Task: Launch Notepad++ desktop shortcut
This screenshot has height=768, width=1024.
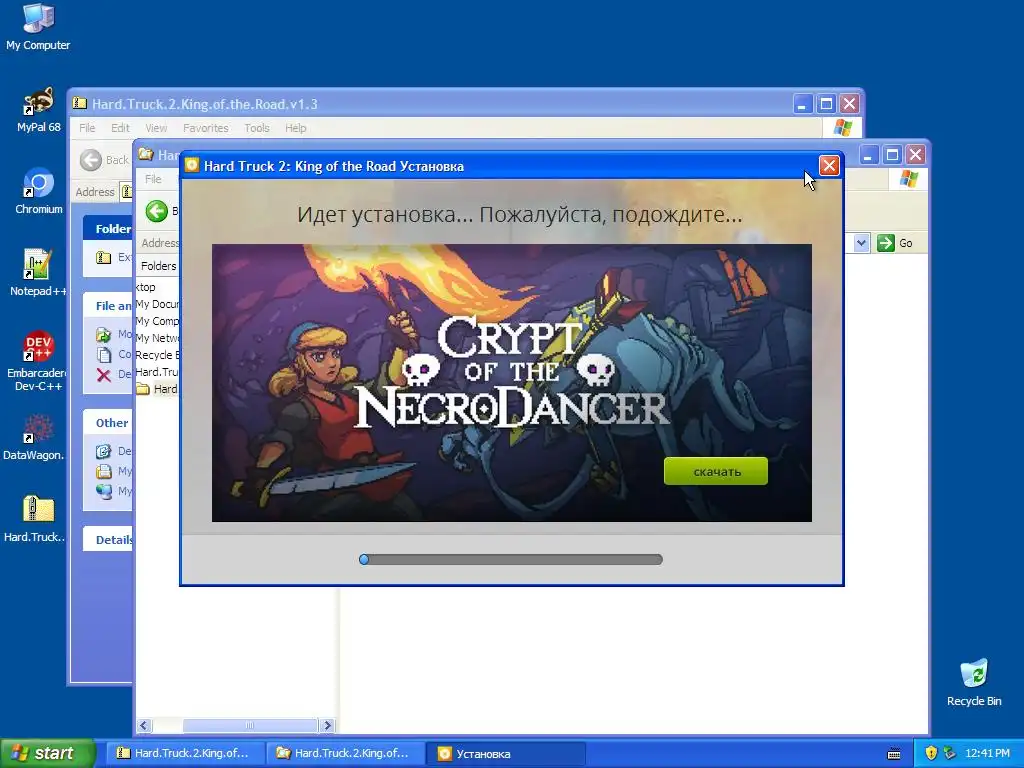Action: [x=38, y=273]
